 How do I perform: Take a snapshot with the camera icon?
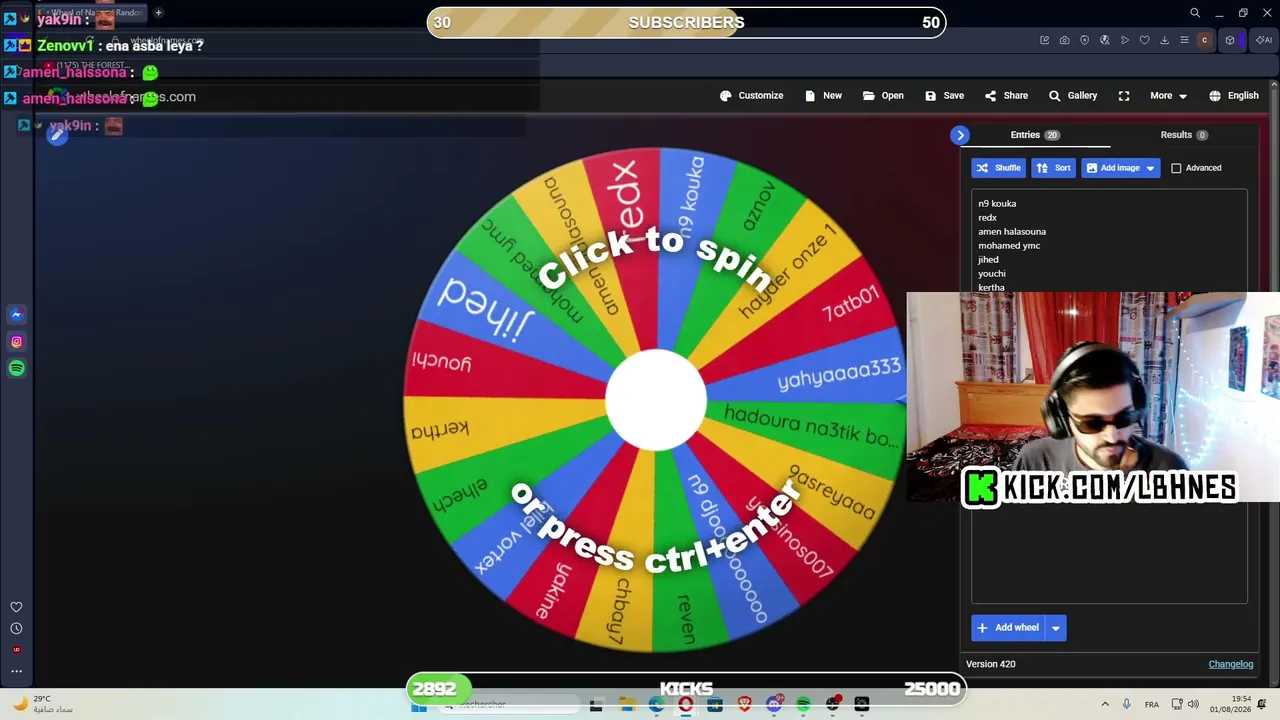[x=1065, y=40]
